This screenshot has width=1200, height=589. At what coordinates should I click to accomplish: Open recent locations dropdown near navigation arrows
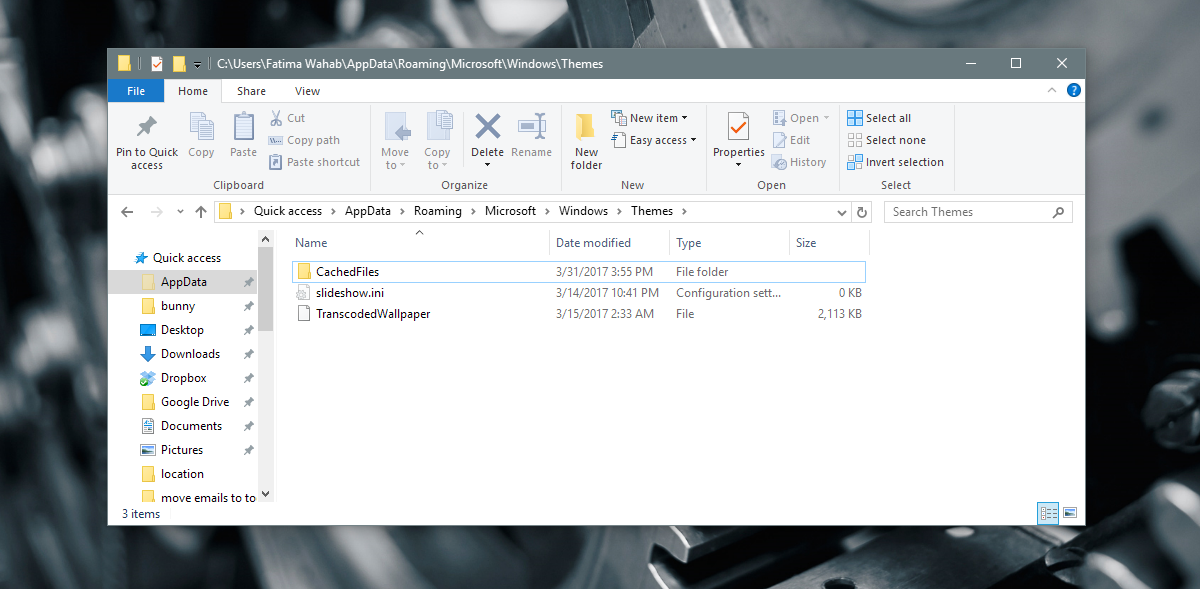(x=179, y=212)
